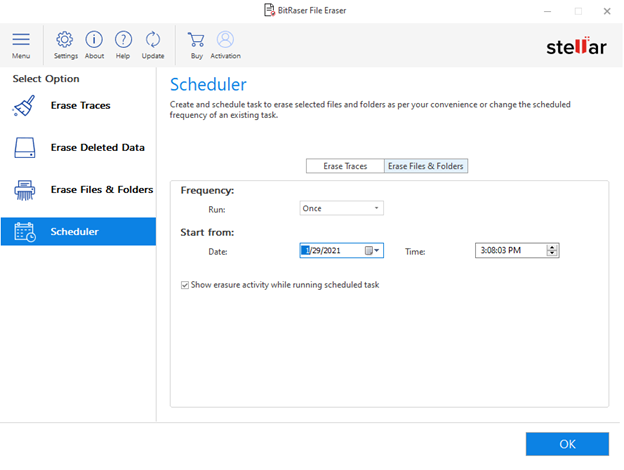The image size is (624, 470).
Task: Click the OK button
Action: coord(567,444)
